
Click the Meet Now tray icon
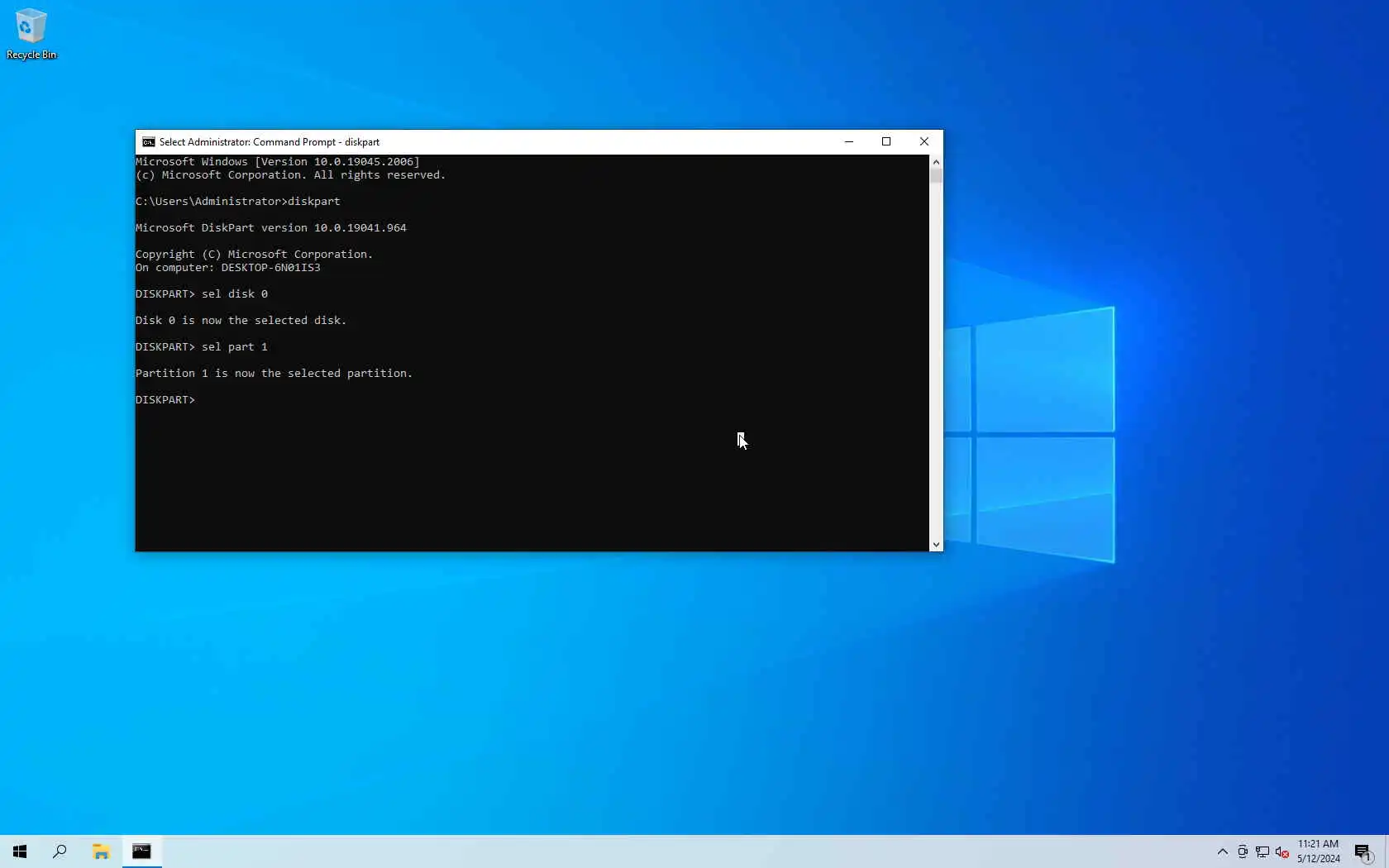(x=1243, y=851)
